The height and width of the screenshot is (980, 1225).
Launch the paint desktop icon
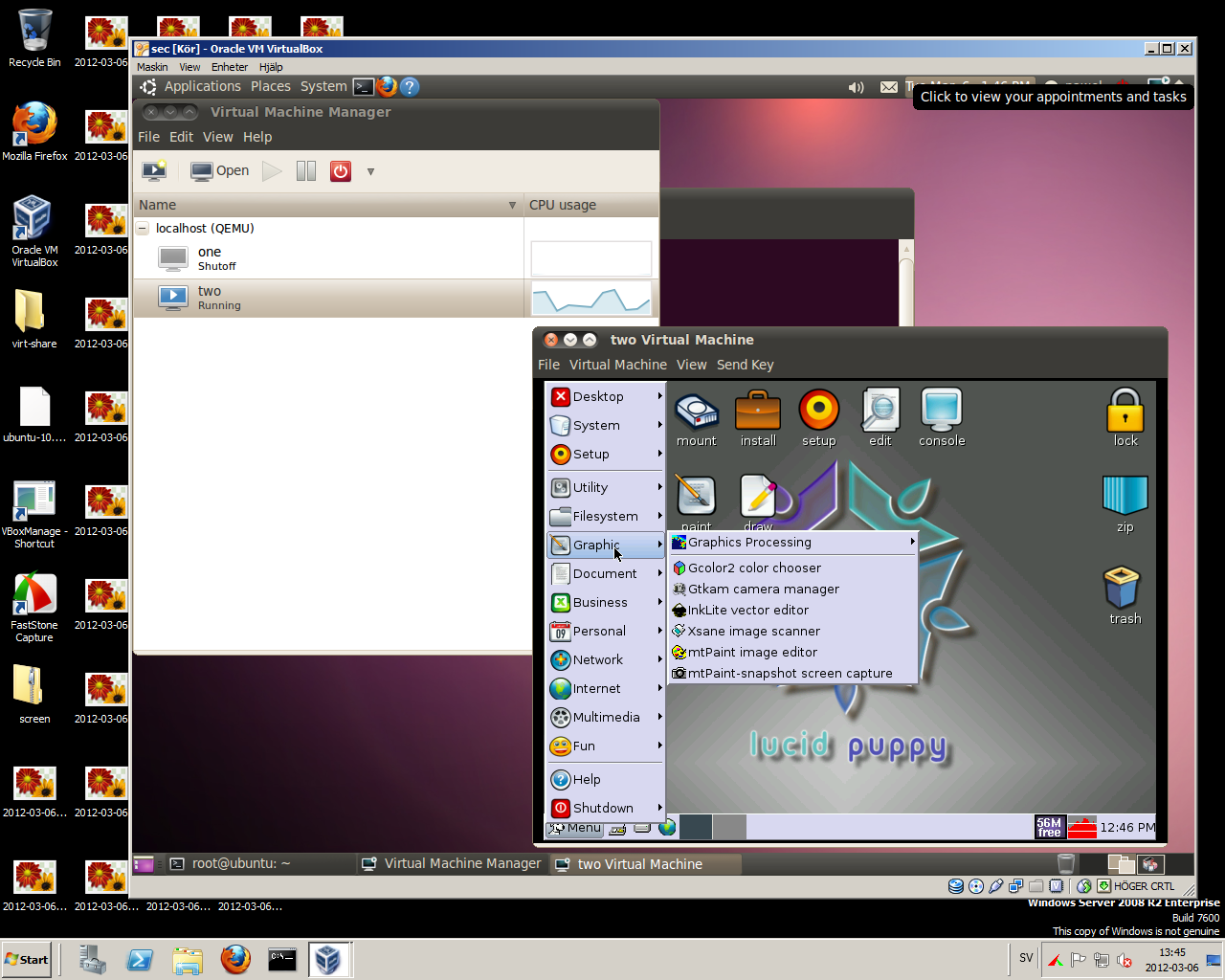(x=697, y=502)
